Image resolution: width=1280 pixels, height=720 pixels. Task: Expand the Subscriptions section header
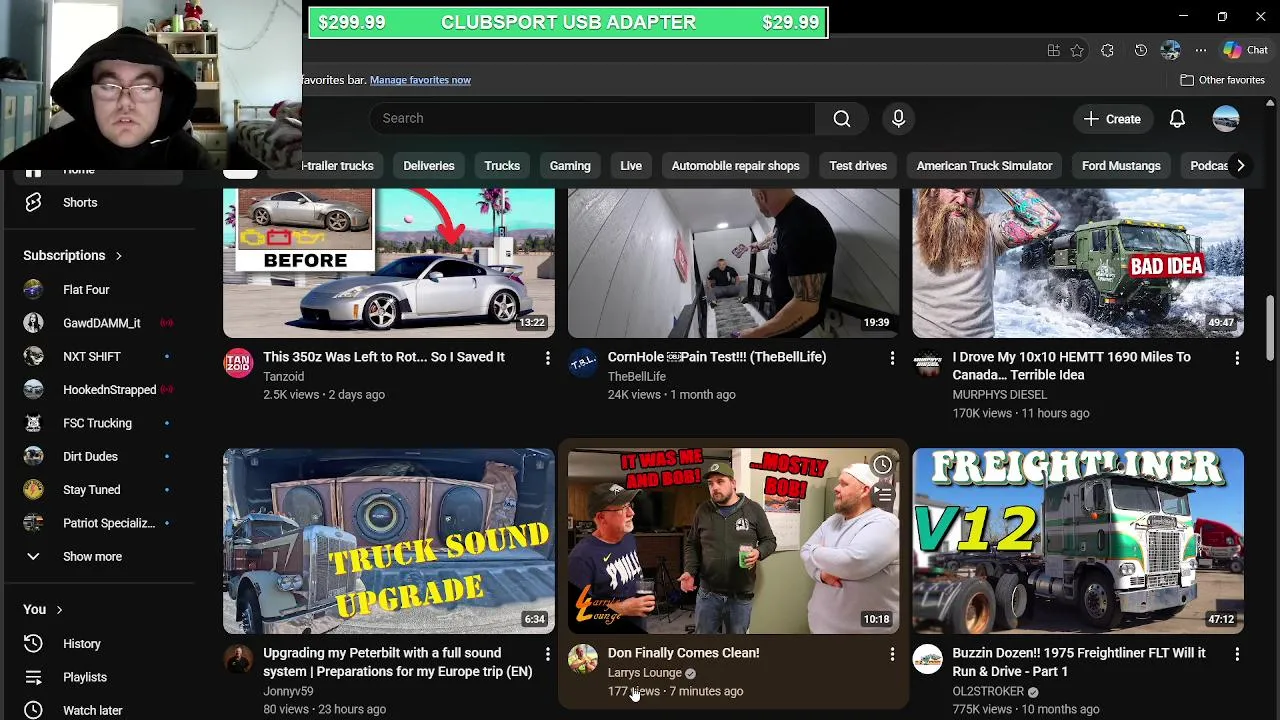coord(73,256)
